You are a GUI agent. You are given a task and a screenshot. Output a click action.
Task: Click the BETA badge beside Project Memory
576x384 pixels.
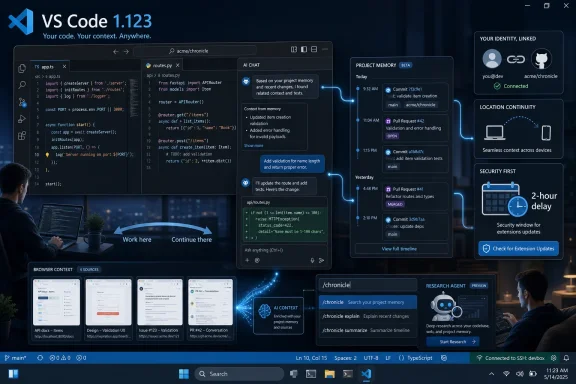pyautogui.click(x=406, y=65)
